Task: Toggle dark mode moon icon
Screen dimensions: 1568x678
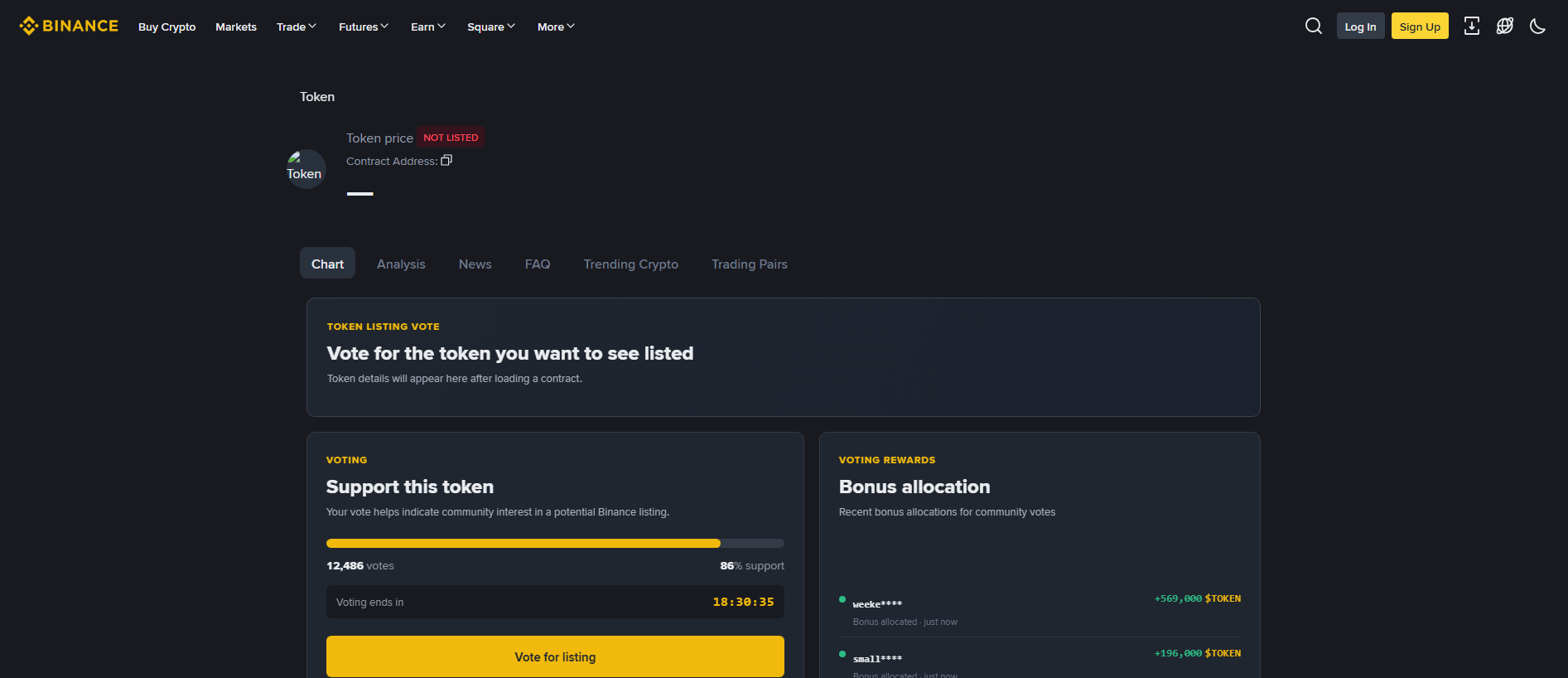Action: [x=1538, y=27]
